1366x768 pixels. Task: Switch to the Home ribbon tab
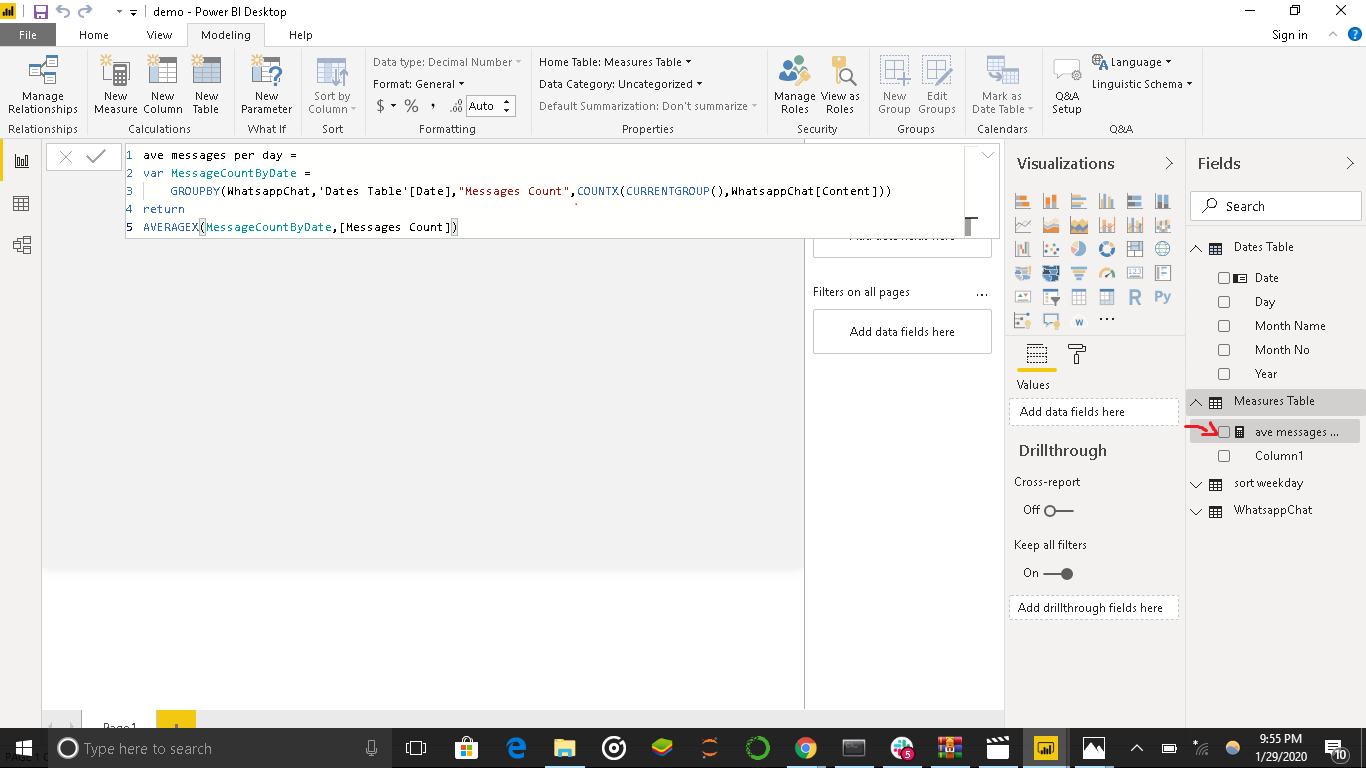(x=94, y=35)
